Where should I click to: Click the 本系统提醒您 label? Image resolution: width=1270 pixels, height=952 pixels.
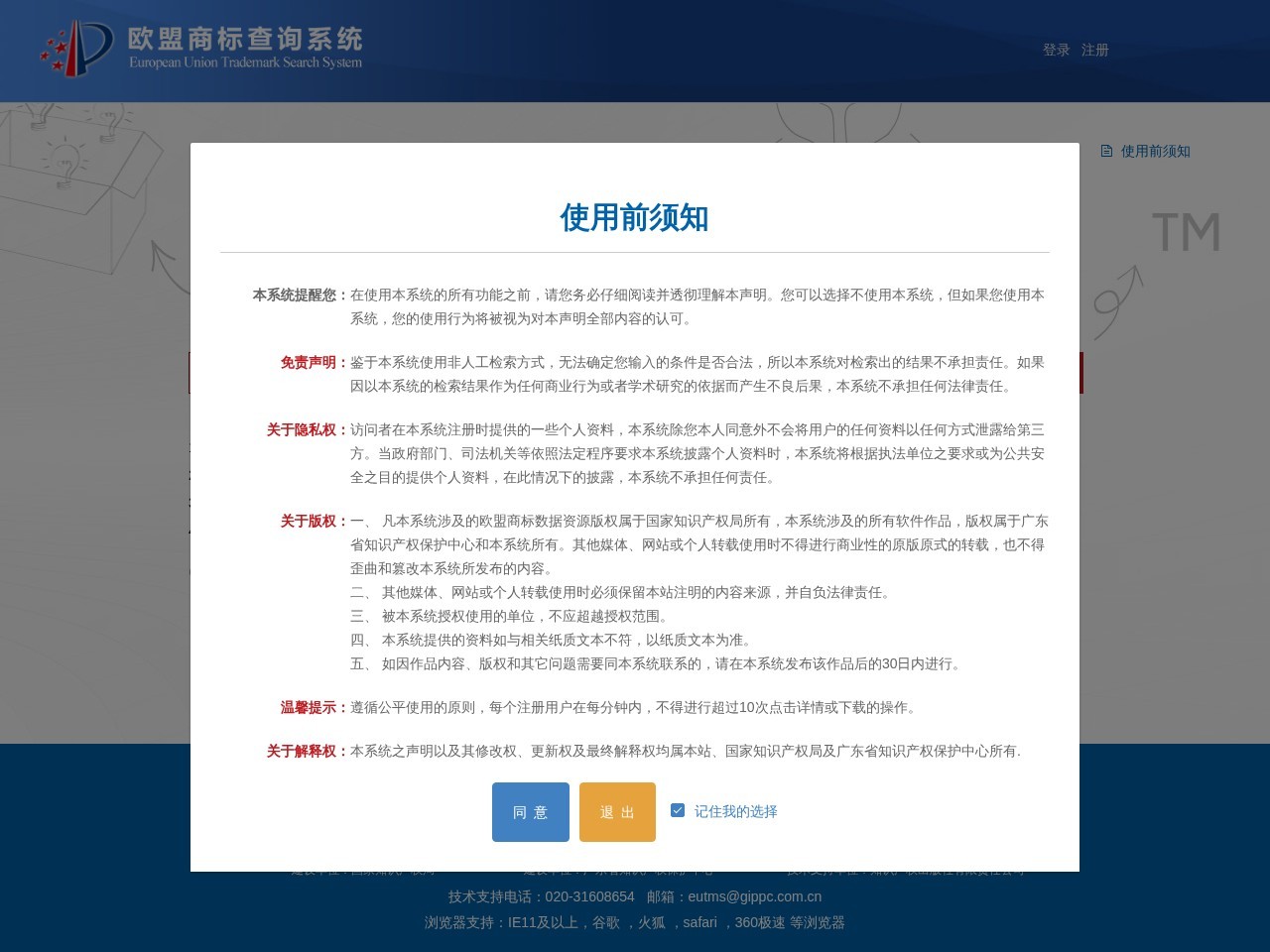(301, 295)
